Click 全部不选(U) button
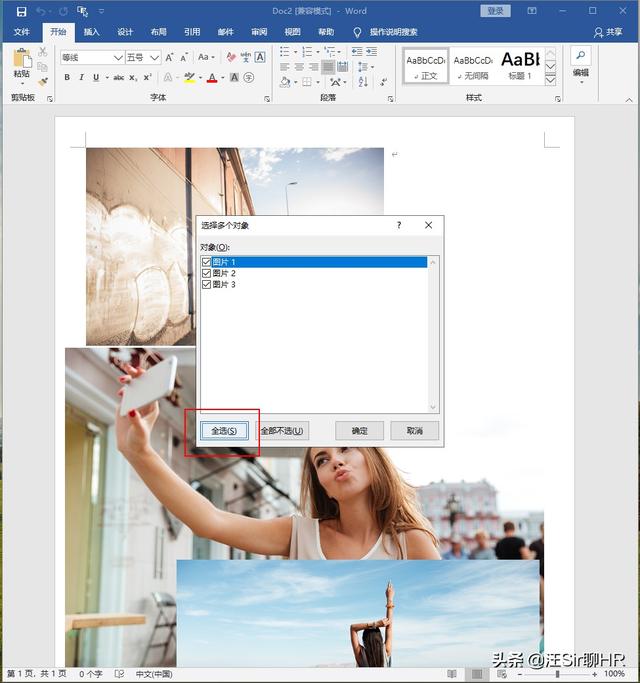The width and height of the screenshot is (640, 683). 282,431
